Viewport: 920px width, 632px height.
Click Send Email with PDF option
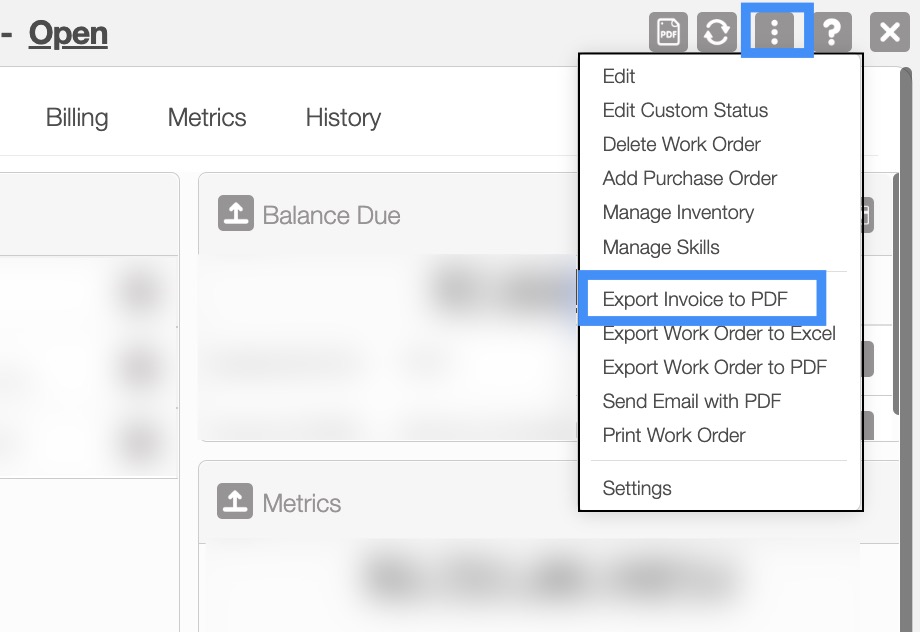(x=691, y=401)
